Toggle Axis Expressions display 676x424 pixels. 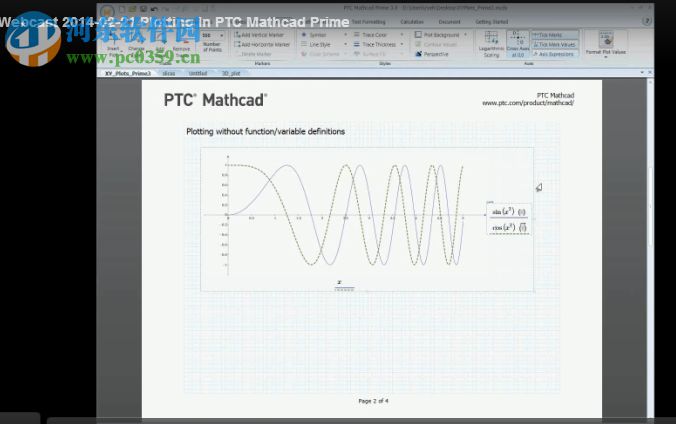pyautogui.click(x=554, y=54)
